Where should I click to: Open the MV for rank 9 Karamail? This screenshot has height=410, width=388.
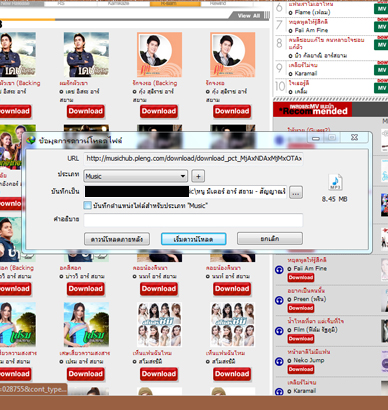click(x=381, y=70)
